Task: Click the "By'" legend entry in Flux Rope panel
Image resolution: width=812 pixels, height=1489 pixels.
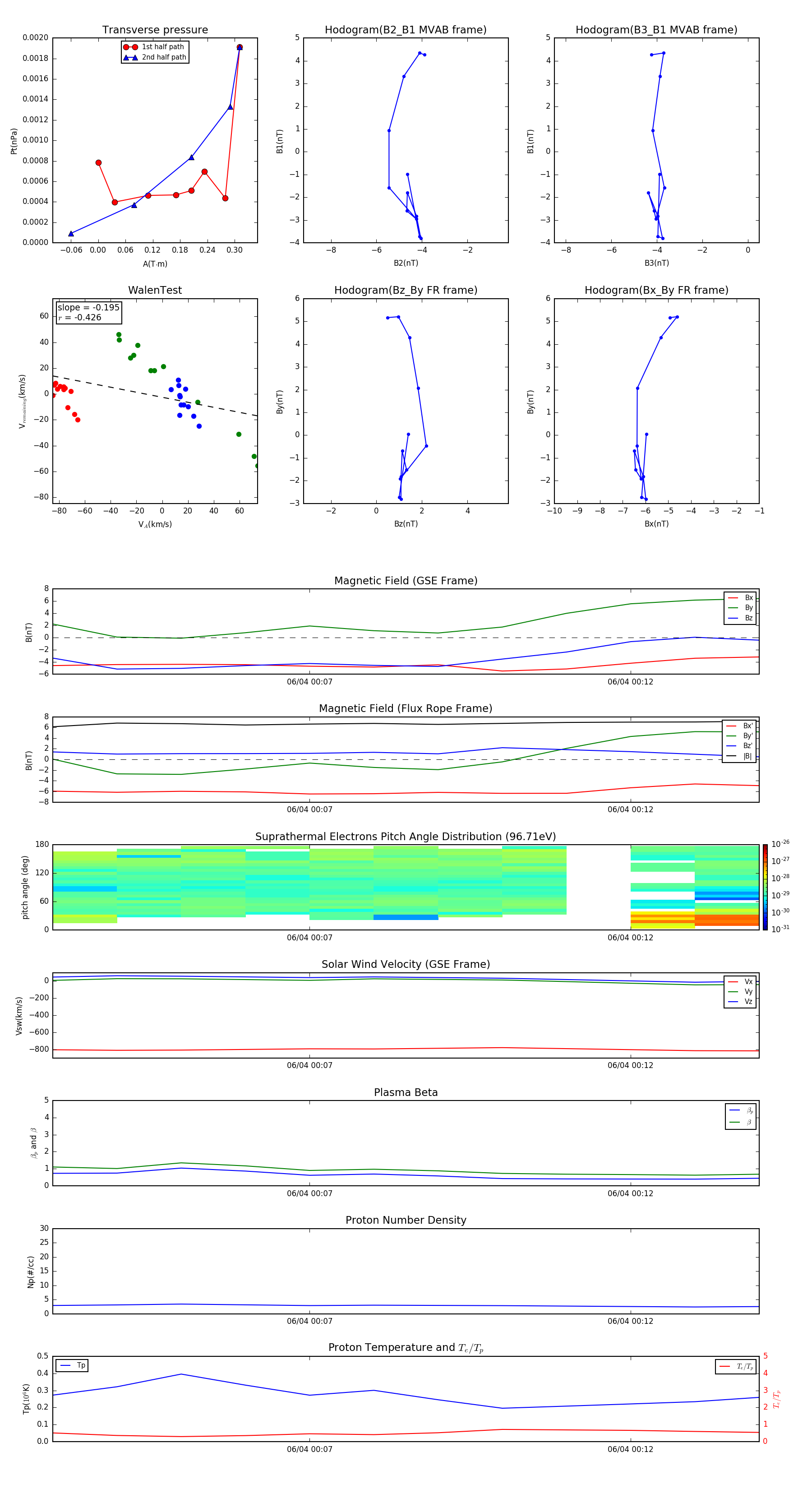Action: click(739, 736)
